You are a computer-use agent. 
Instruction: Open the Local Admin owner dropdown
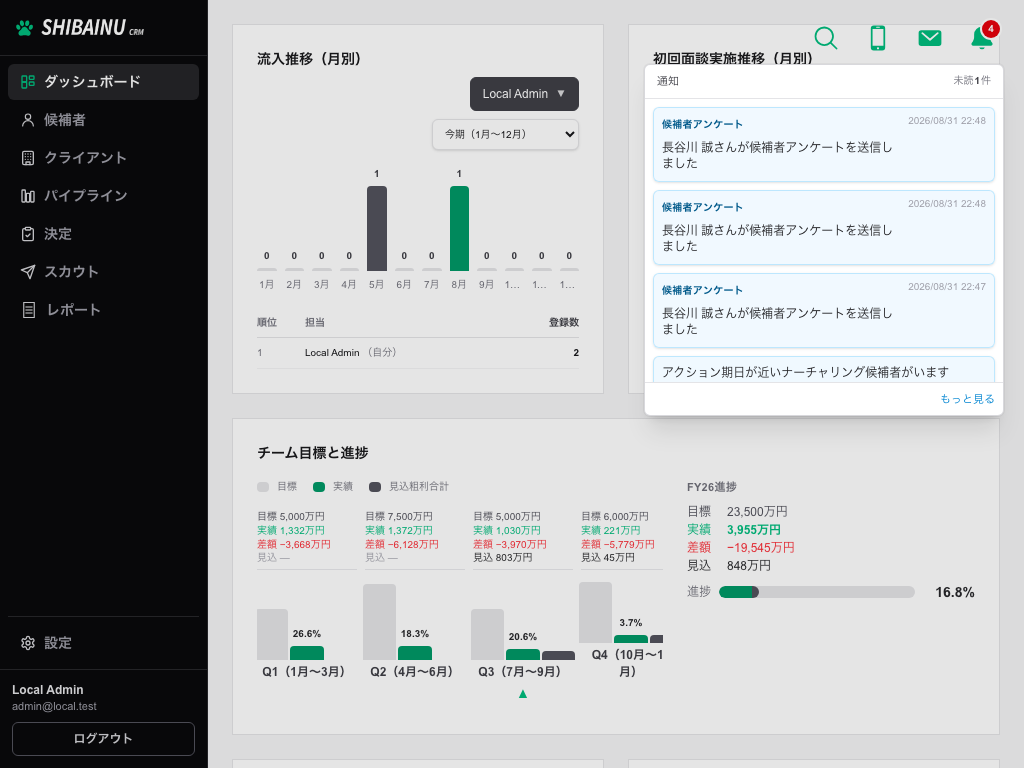click(524, 94)
